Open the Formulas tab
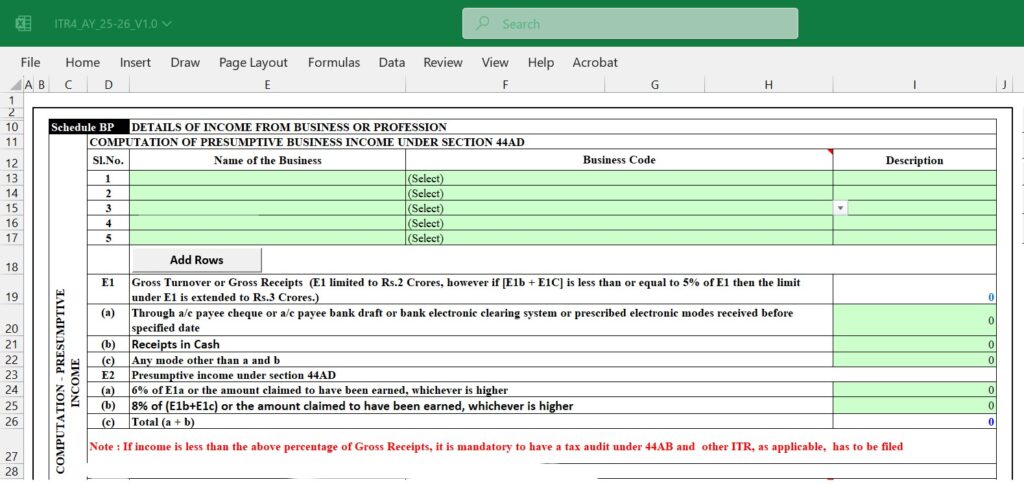The height and width of the screenshot is (484, 1024). (333, 62)
